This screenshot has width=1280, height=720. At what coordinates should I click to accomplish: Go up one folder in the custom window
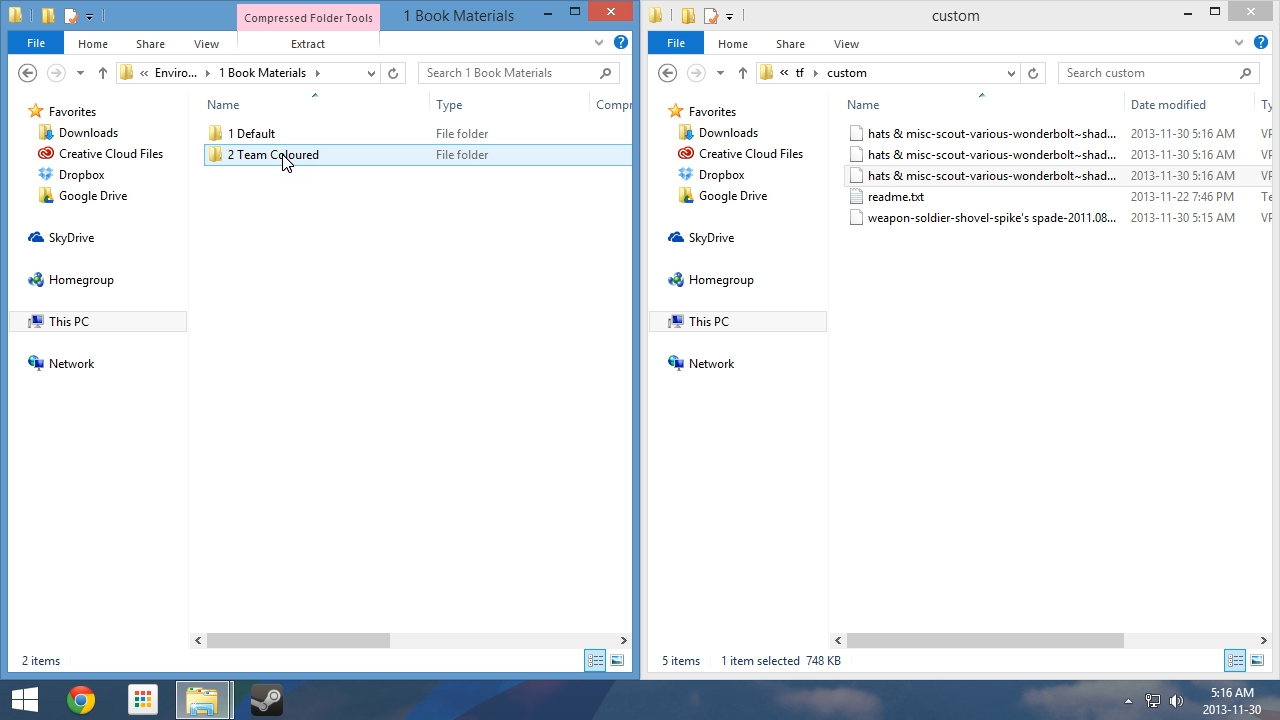click(742, 73)
